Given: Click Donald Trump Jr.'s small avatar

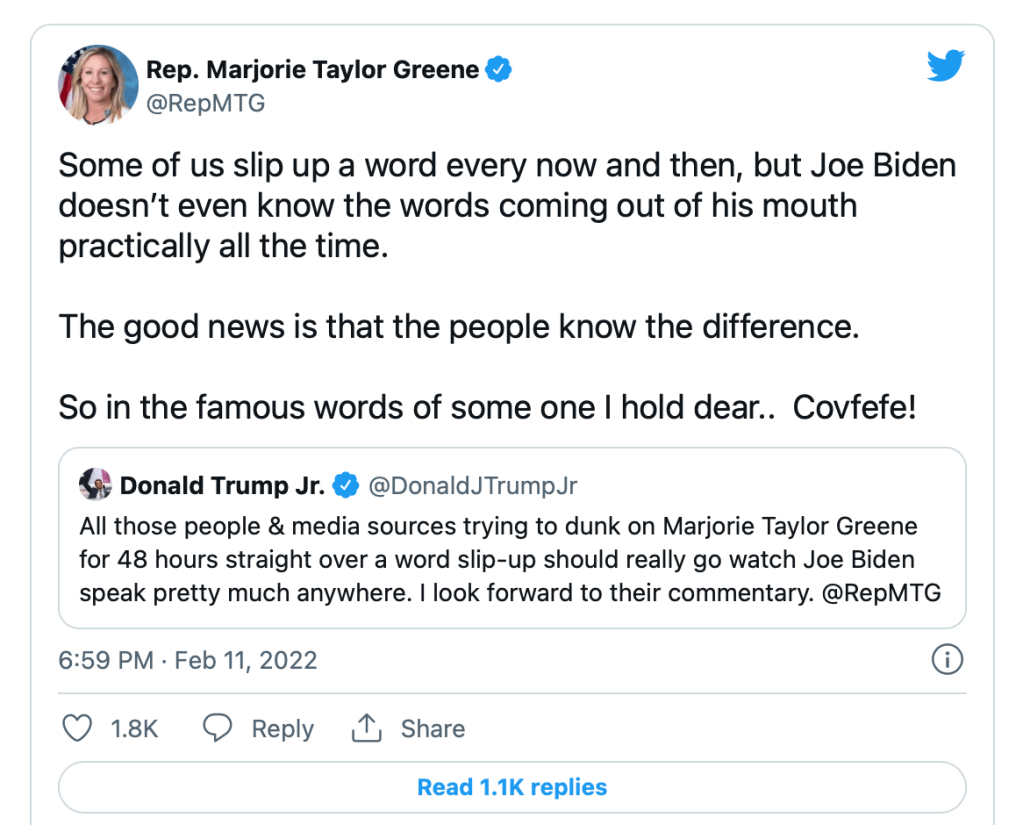Looking at the screenshot, I should click(x=95, y=486).
